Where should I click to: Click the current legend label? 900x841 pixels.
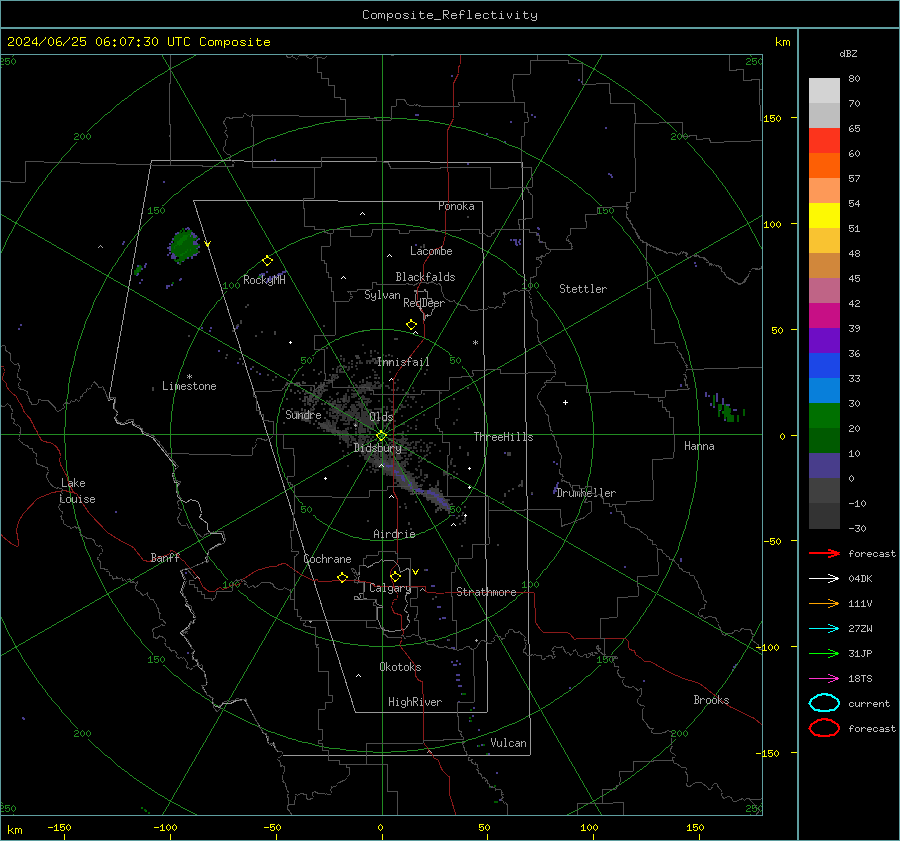(869, 704)
